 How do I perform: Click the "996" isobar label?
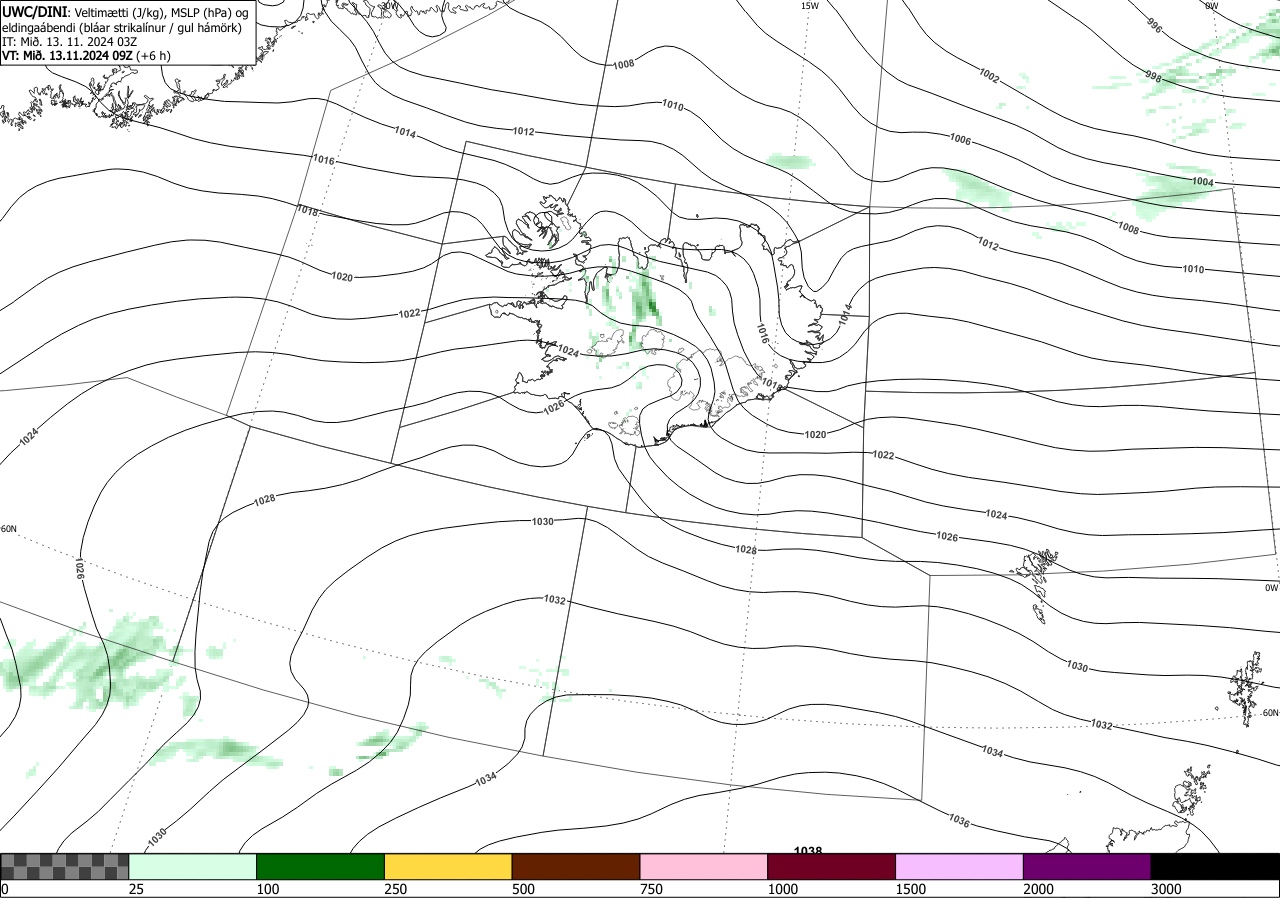coord(1154,27)
